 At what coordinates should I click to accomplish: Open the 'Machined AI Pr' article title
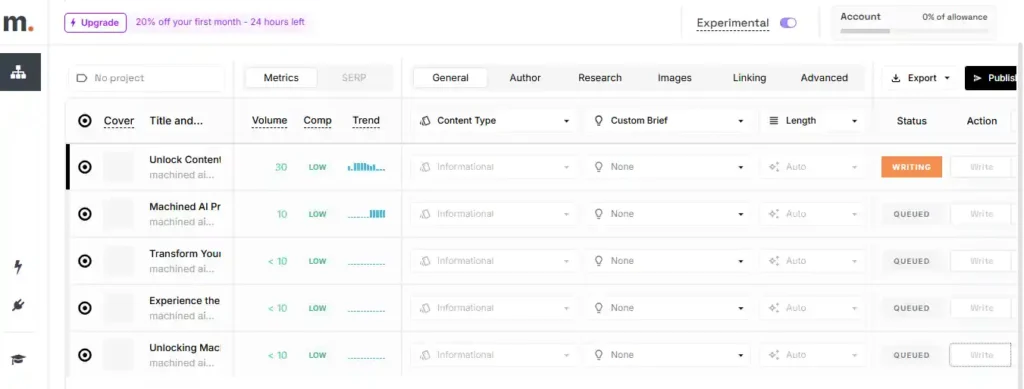coord(185,207)
